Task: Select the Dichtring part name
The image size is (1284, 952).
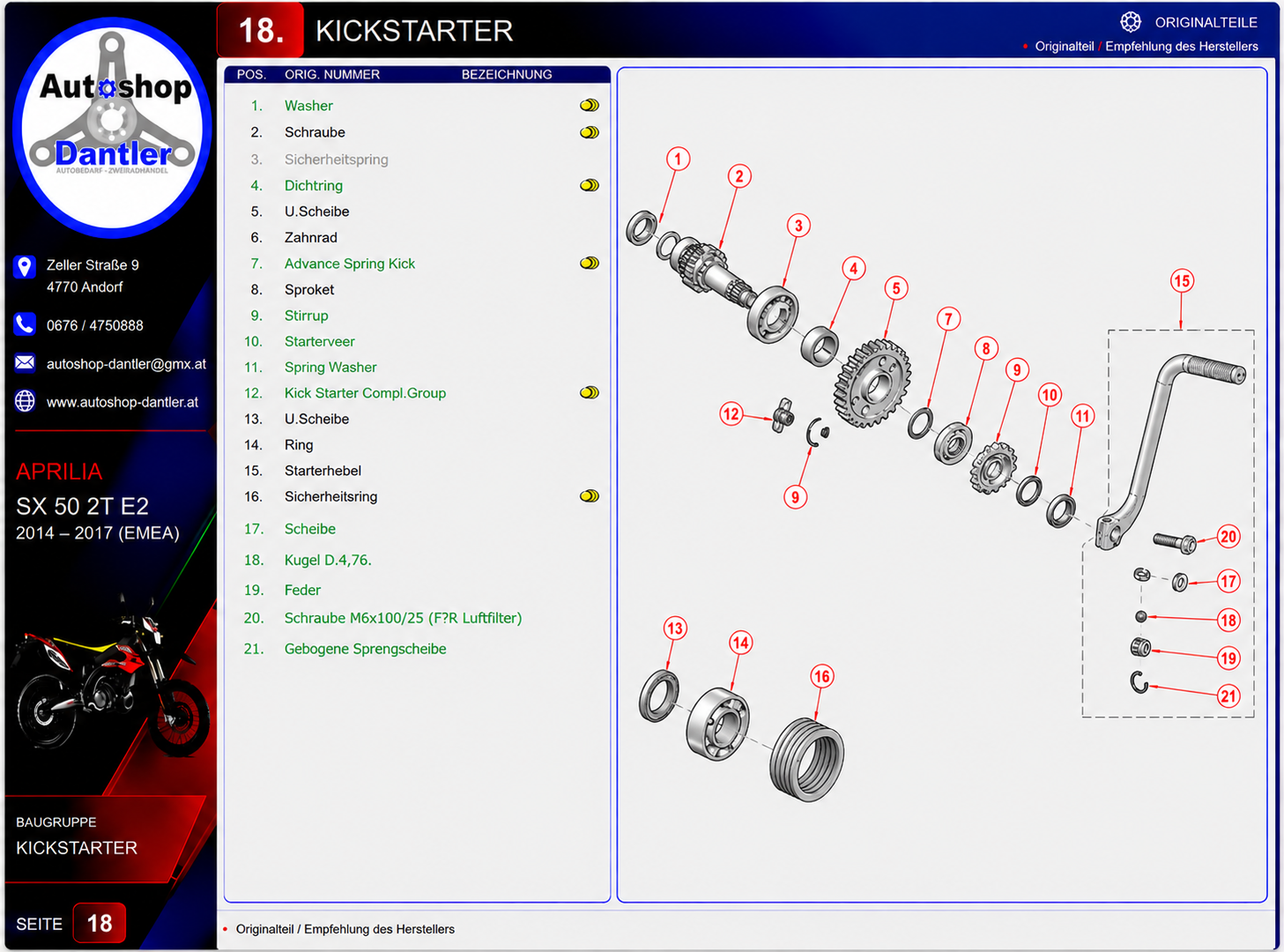Action: click(314, 186)
